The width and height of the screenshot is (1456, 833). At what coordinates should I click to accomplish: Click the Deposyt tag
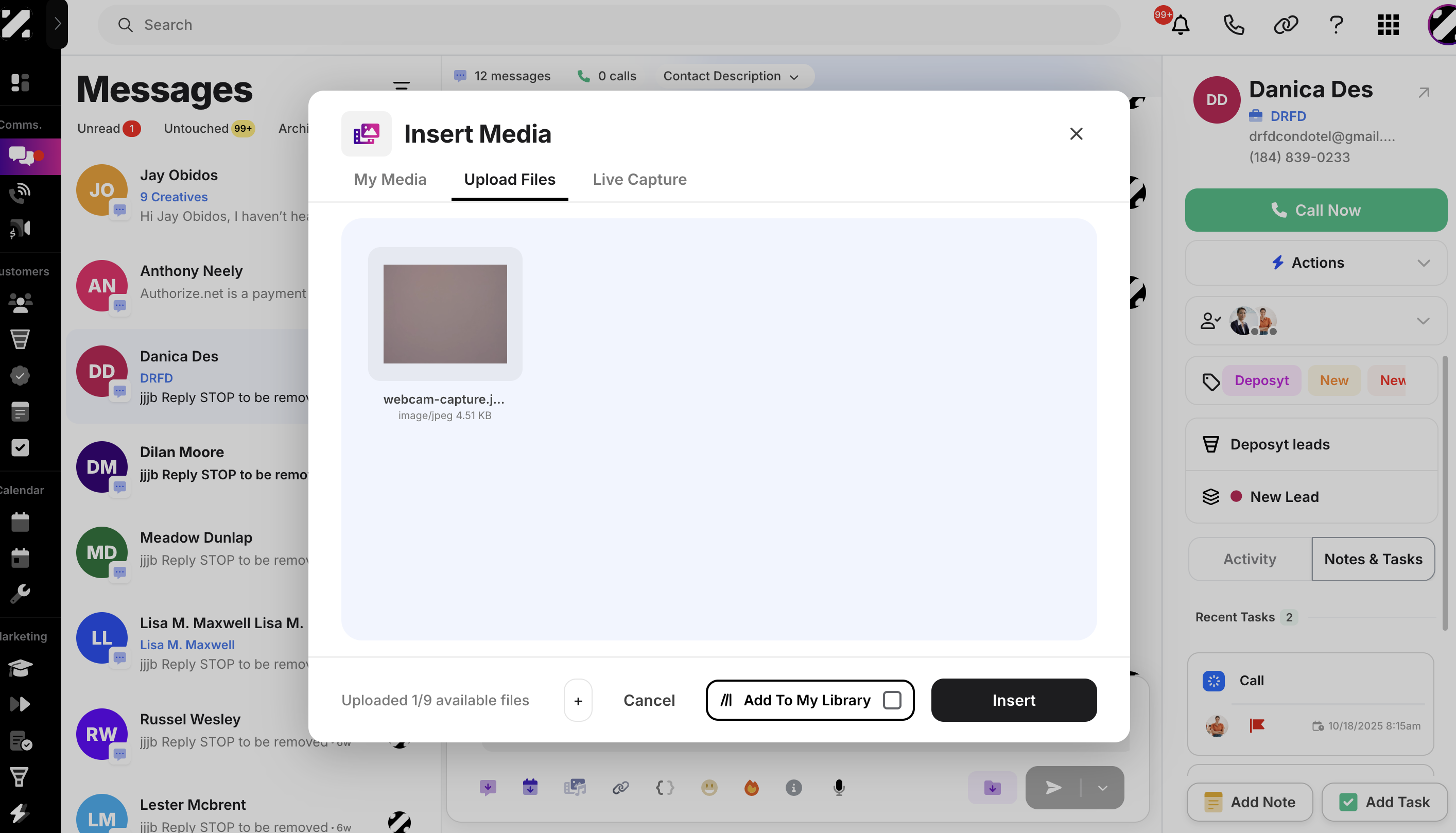point(1261,380)
